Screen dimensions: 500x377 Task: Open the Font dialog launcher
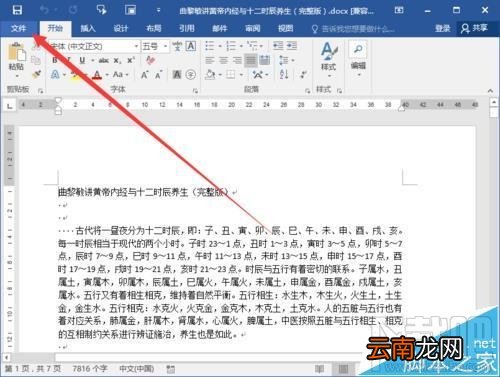click(x=195, y=90)
